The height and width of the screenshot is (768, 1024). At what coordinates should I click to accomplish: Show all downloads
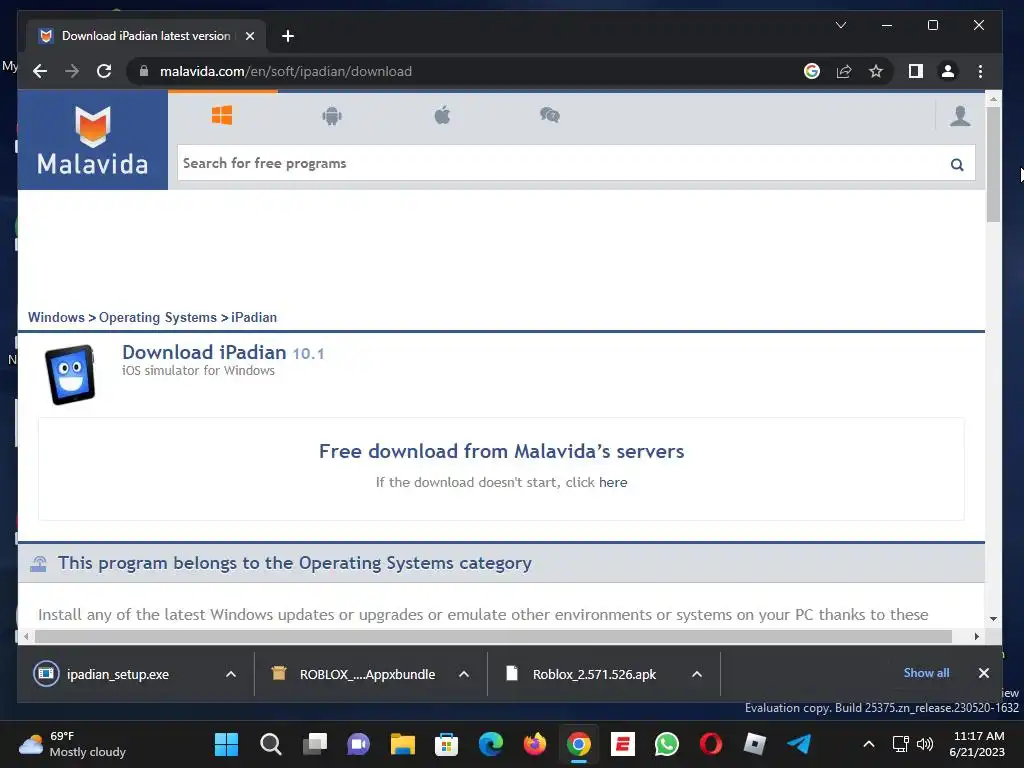(x=926, y=673)
